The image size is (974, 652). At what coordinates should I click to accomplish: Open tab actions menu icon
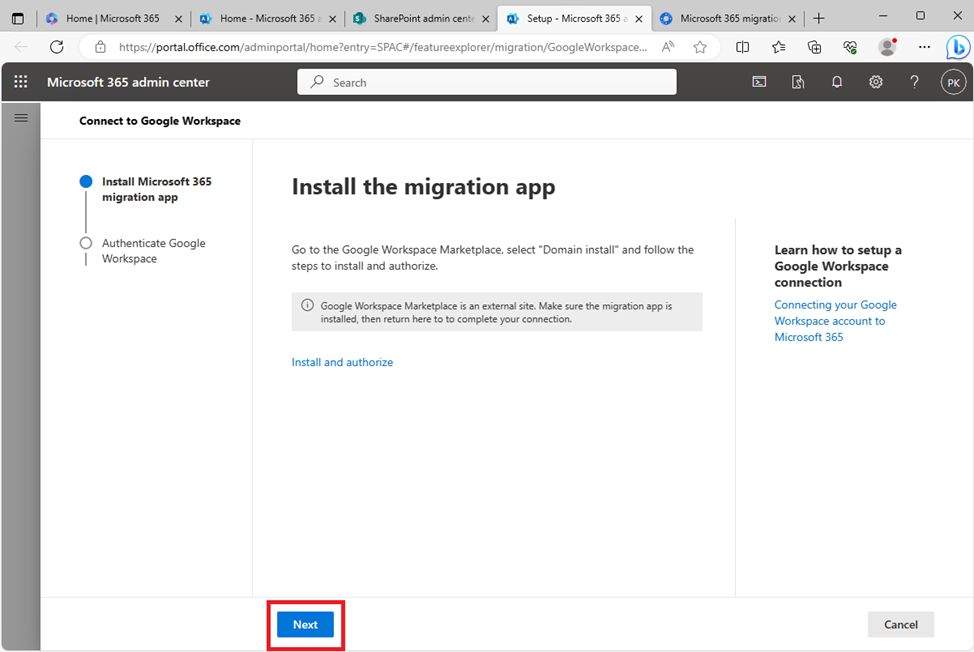[18, 19]
